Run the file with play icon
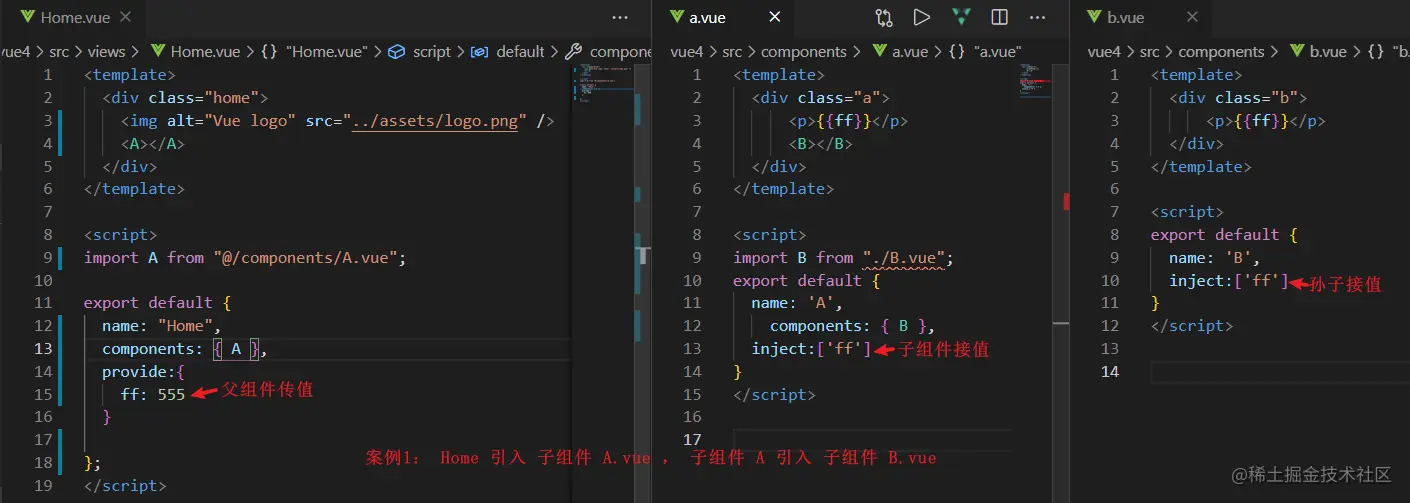The width and height of the screenshot is (1410, 503). tap(922, 17)
